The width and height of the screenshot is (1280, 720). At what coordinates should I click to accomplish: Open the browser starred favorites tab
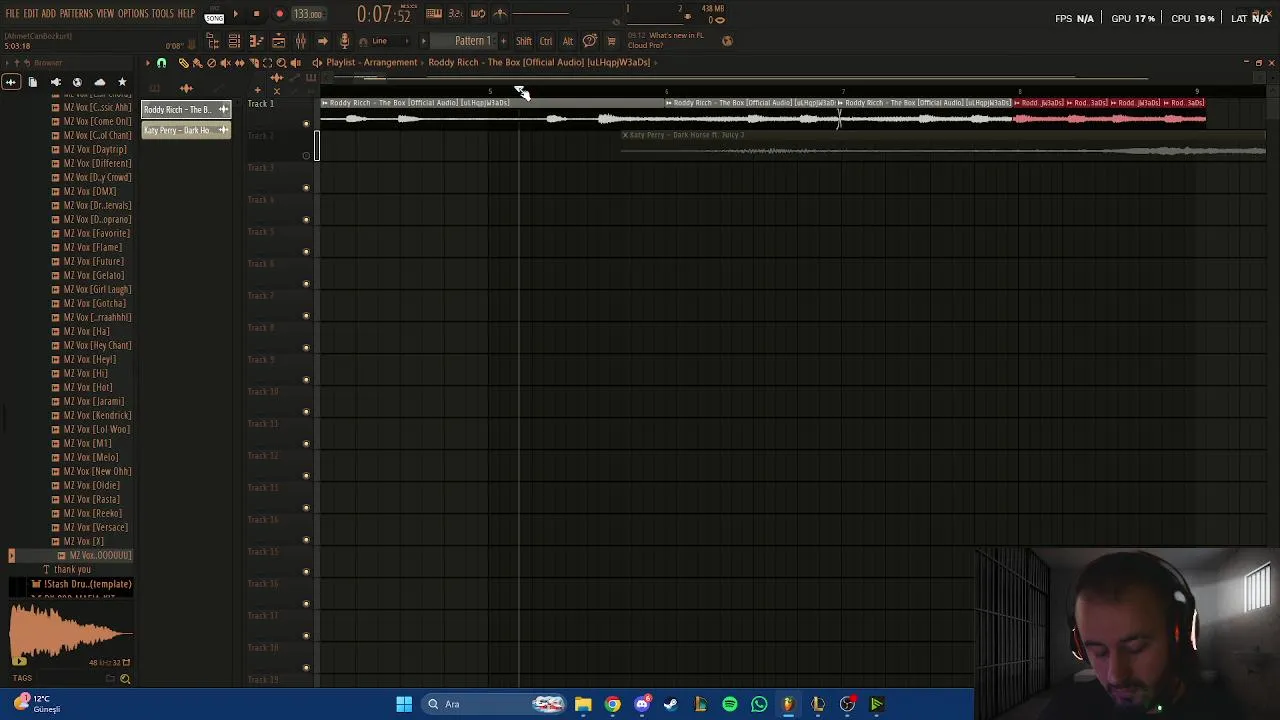click(x=122, y=82)
